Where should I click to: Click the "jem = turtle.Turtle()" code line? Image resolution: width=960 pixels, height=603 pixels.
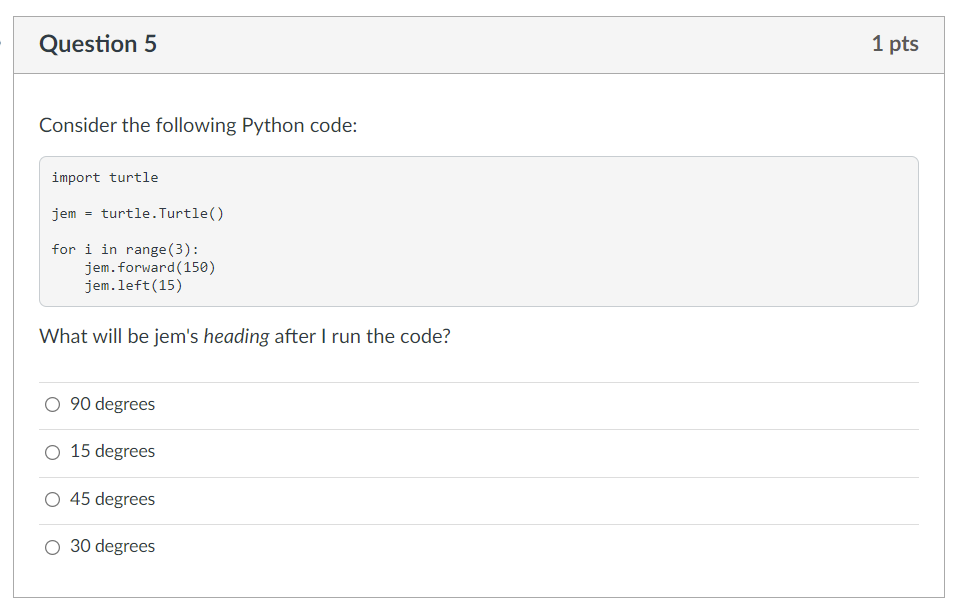[x=138, y=214]
